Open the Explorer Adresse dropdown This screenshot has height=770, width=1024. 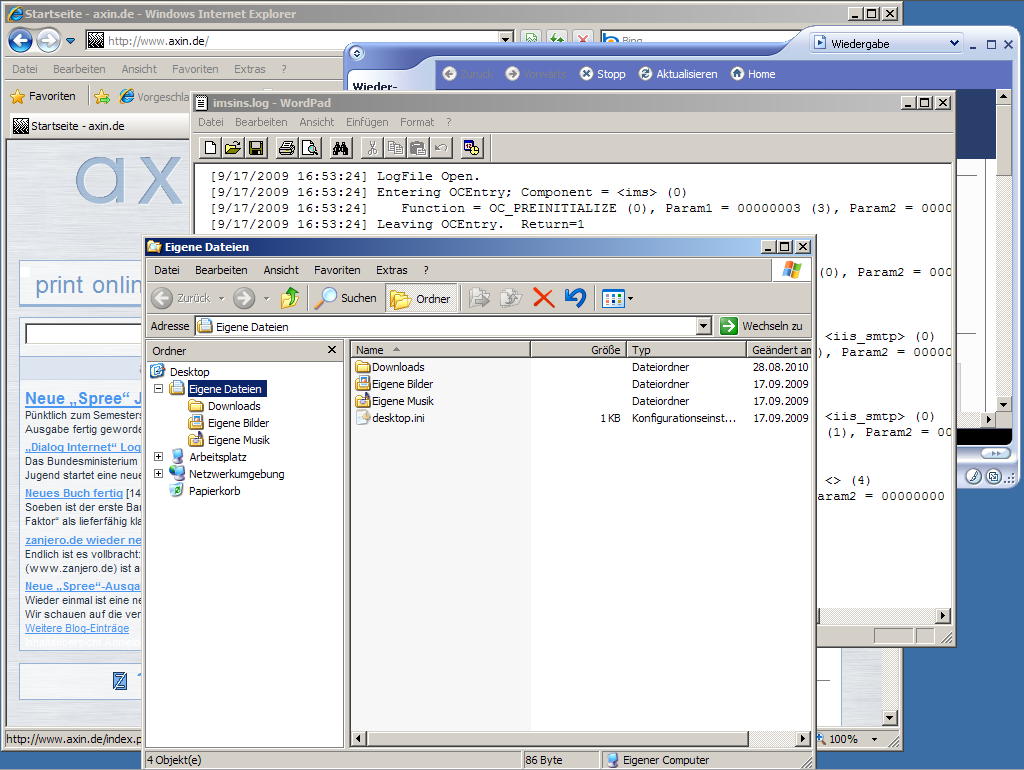tap(703, 326)
